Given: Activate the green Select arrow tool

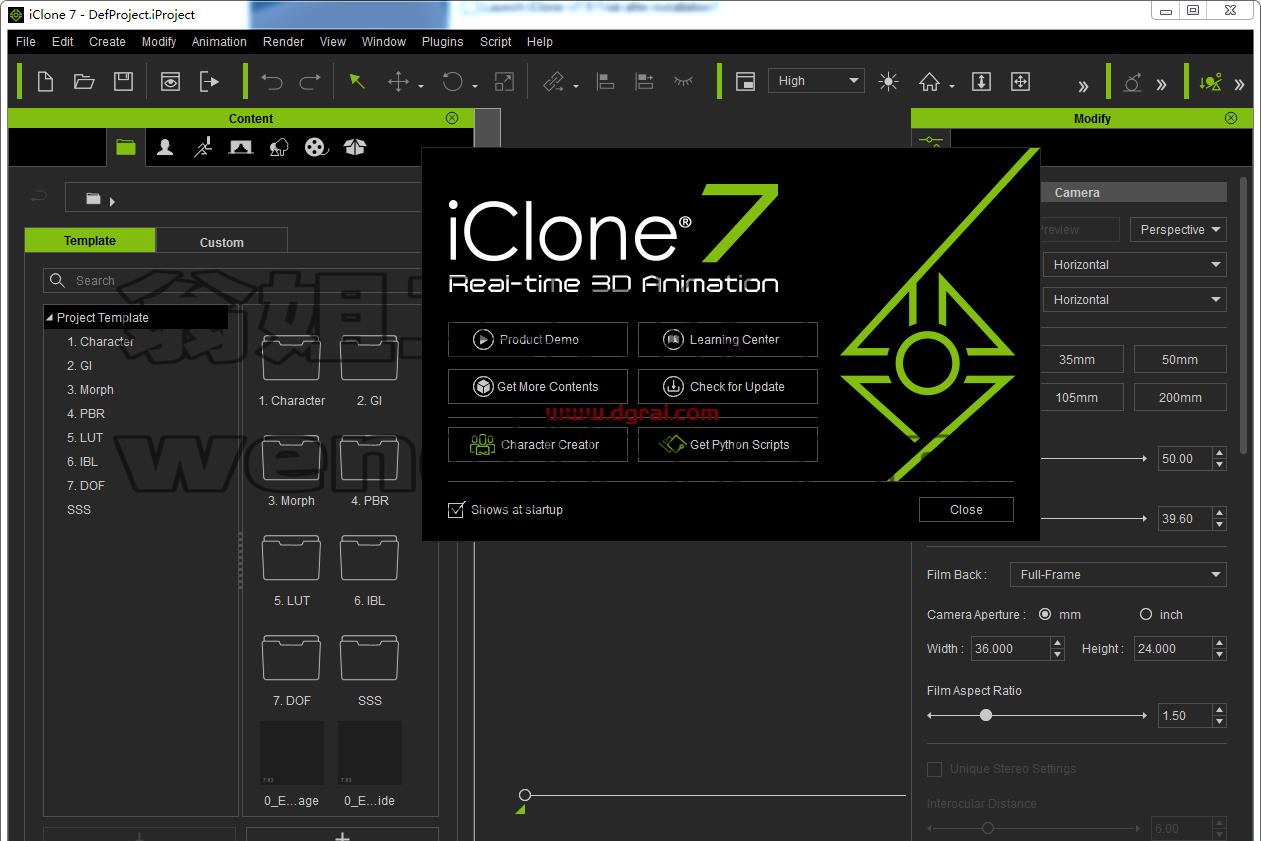Looking at the screenshot, I should tap(357, 82).
